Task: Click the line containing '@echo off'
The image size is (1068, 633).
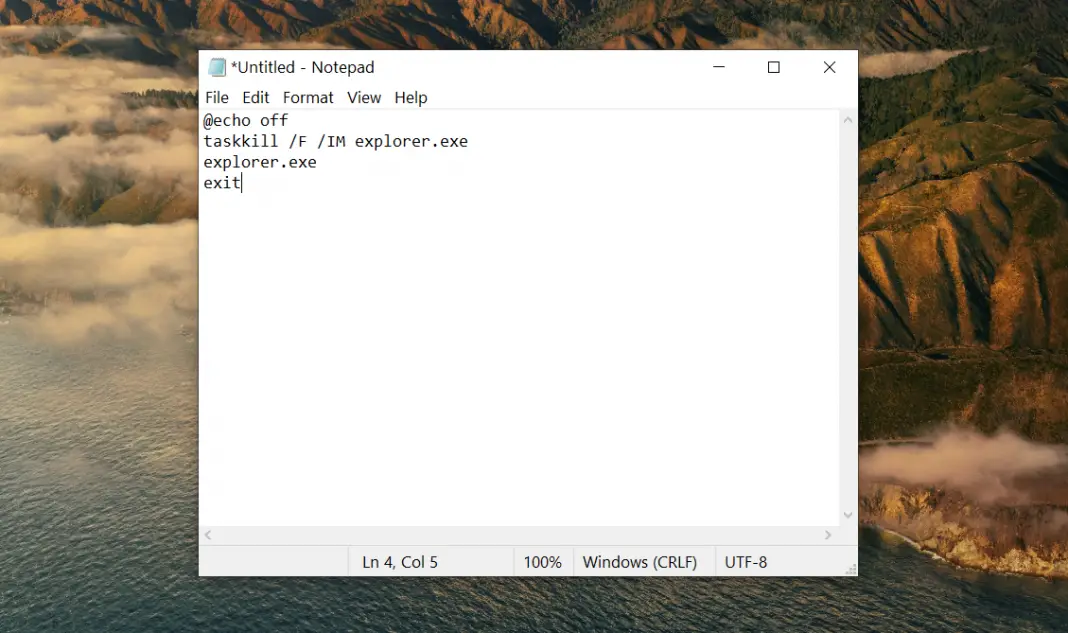Action: pos(246,120)
